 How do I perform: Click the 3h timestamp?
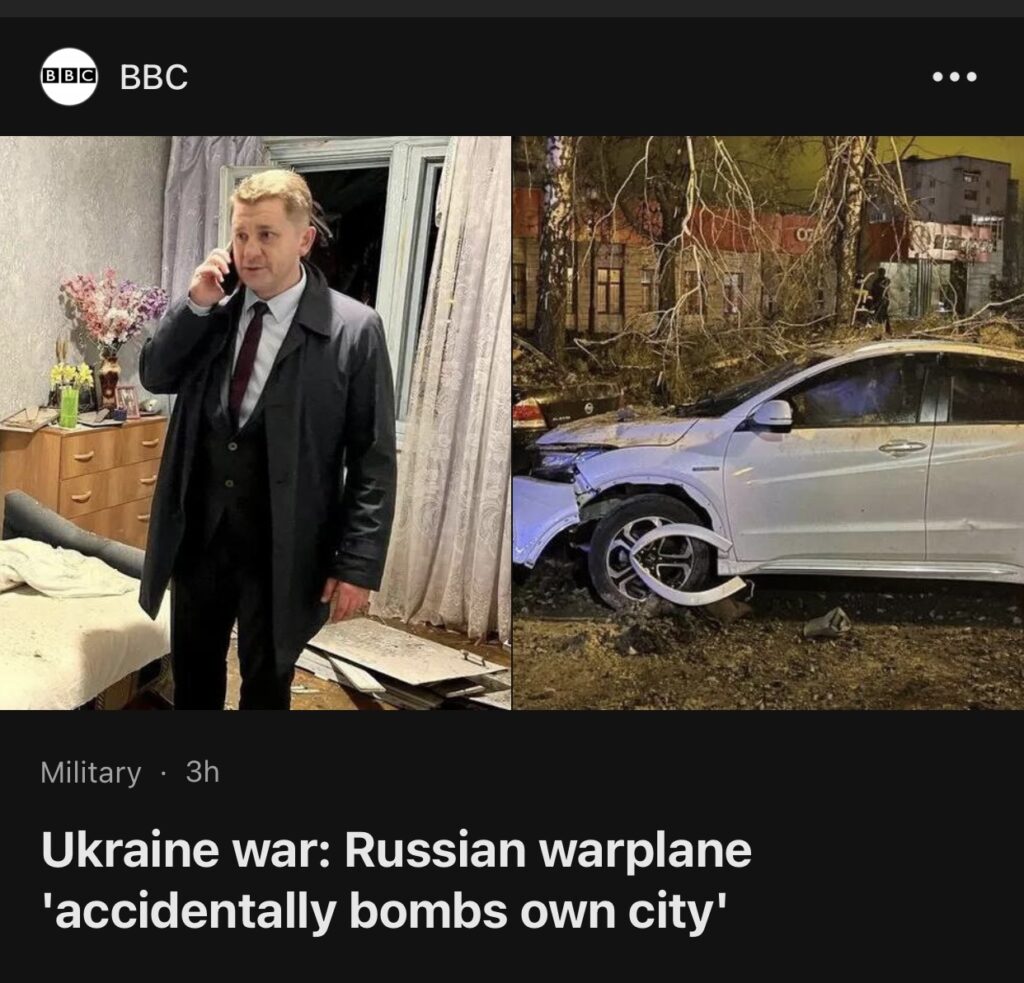point(202,772)
